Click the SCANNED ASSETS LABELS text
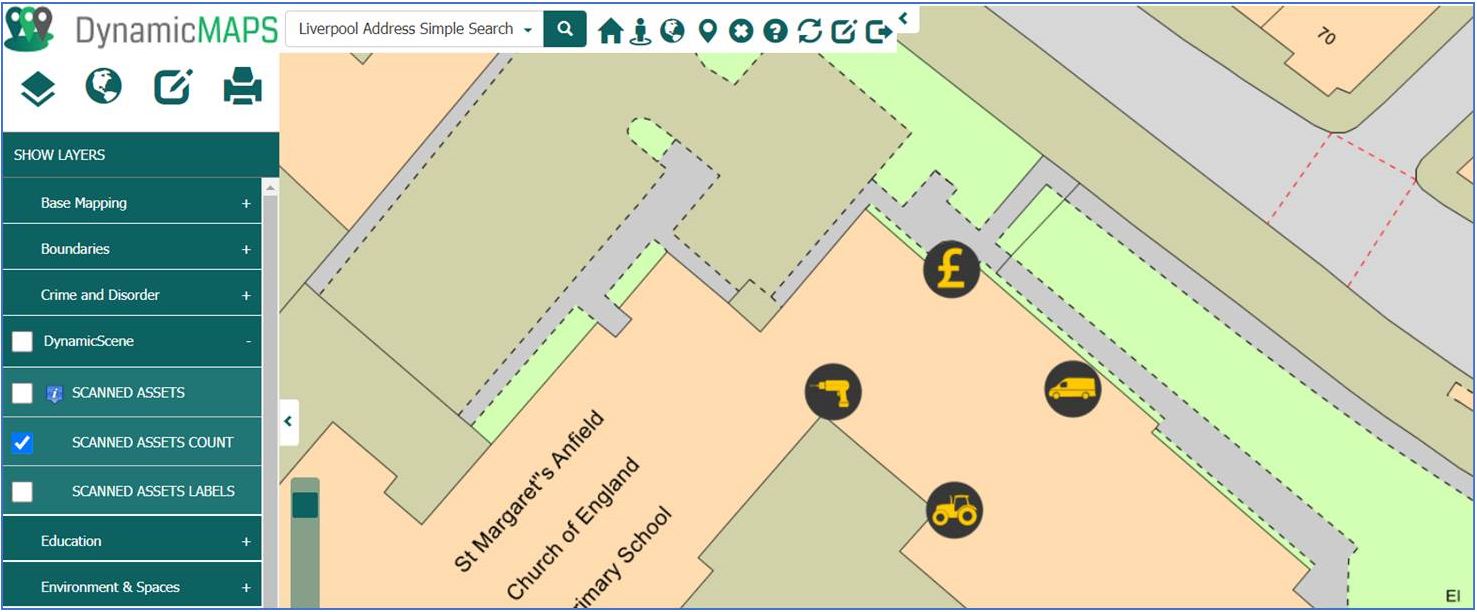Screen dimensions: 1477x612 pyautogui.click(x=153, y=491)
